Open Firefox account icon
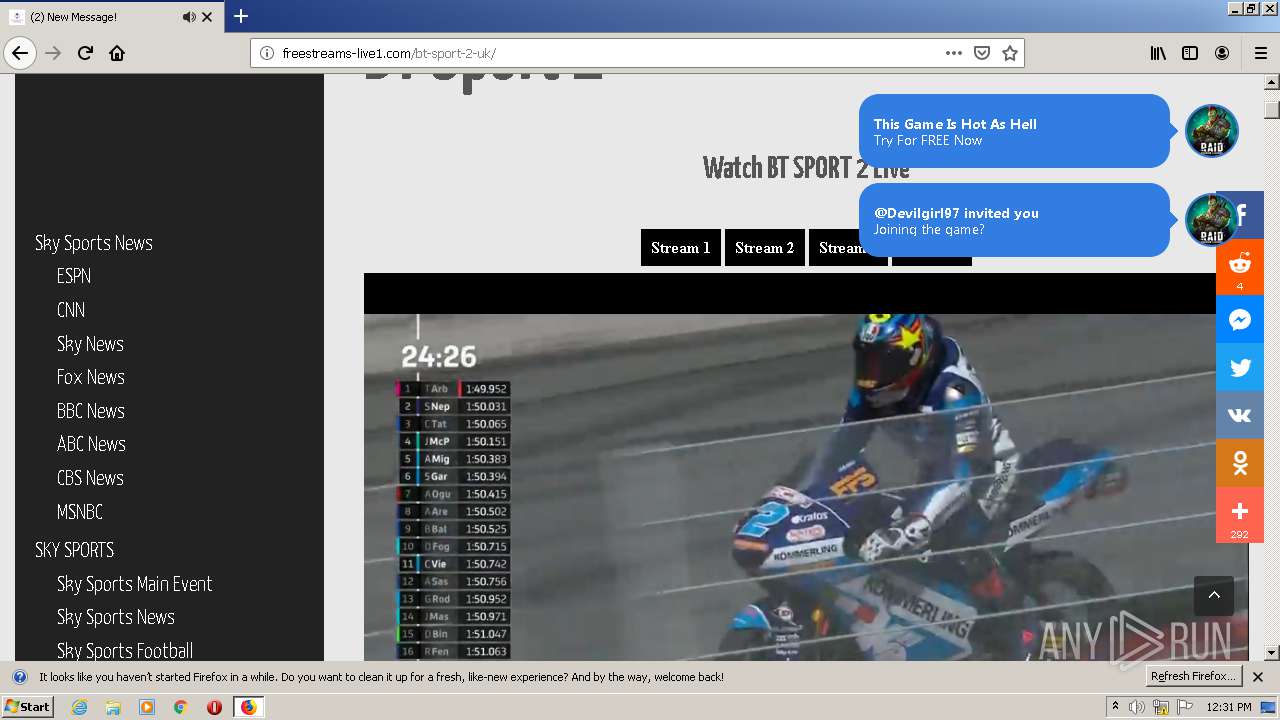Image resolution: width=1280 pixels, height=720 pixels. 1222,53
